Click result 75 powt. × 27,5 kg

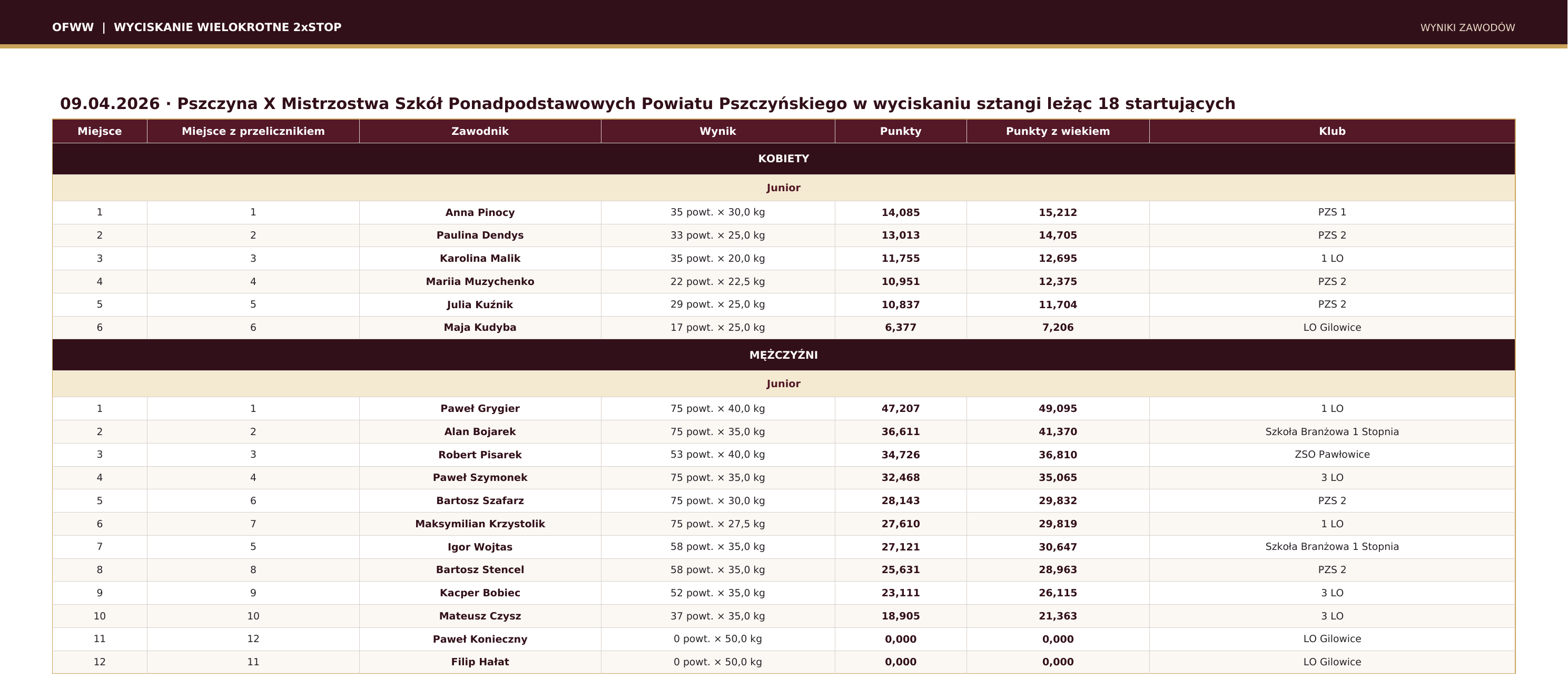(x=718, y=524)
